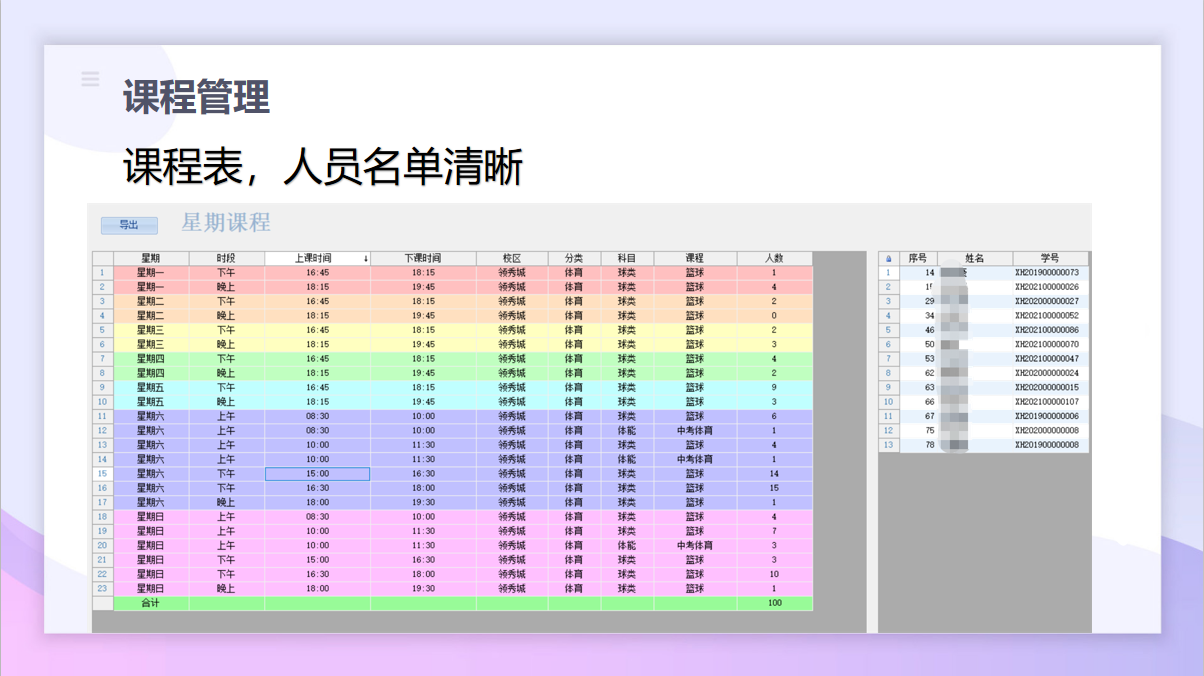
Task: Click student ID XH201900000073
Action: (x=1047, y=272)
